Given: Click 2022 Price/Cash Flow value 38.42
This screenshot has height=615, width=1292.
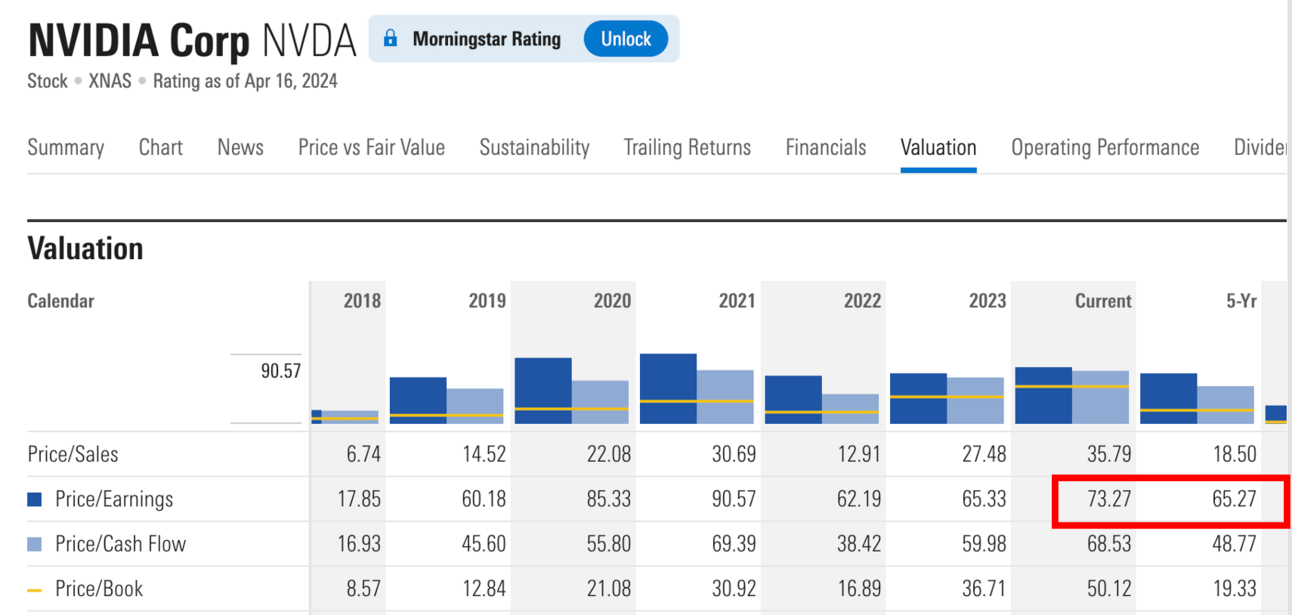Looking at the screenshot, I should (x=859, y=544).
